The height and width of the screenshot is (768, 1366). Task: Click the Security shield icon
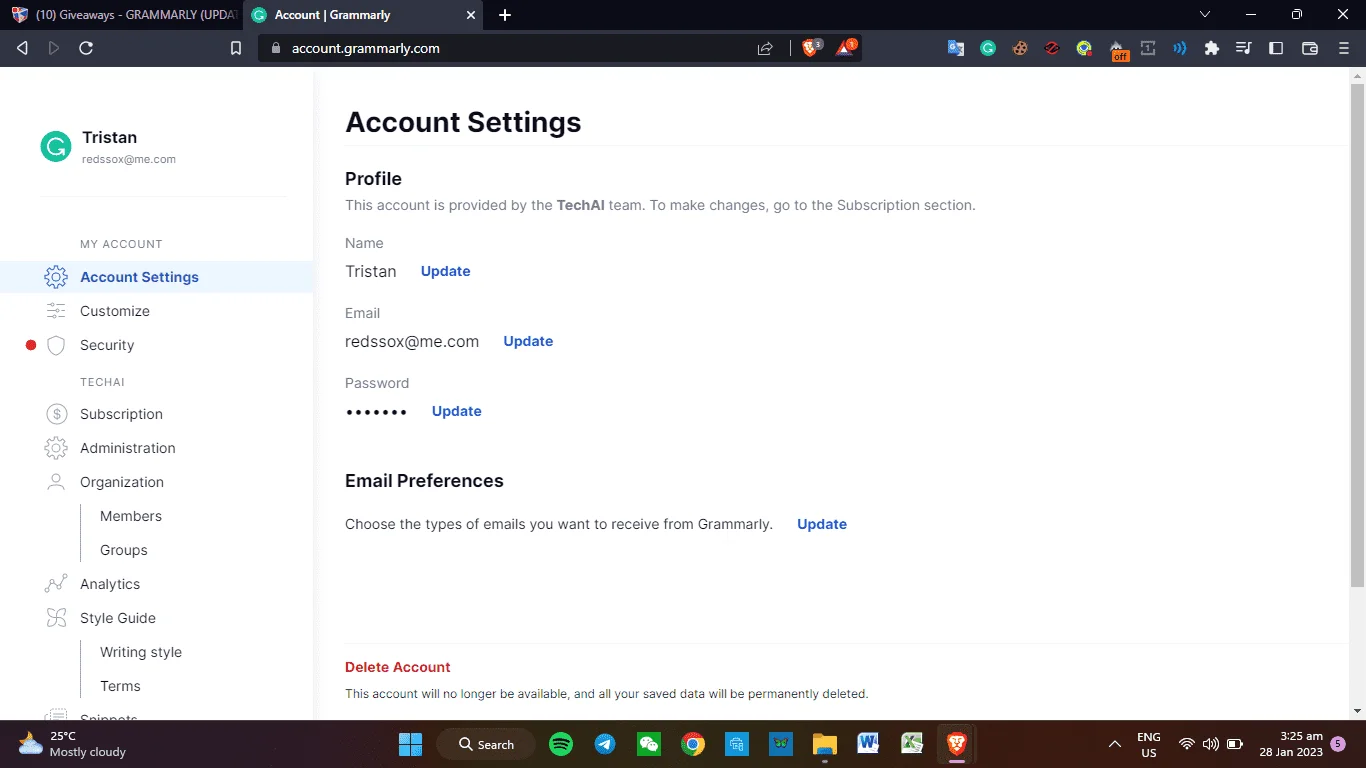pos(56,345)
